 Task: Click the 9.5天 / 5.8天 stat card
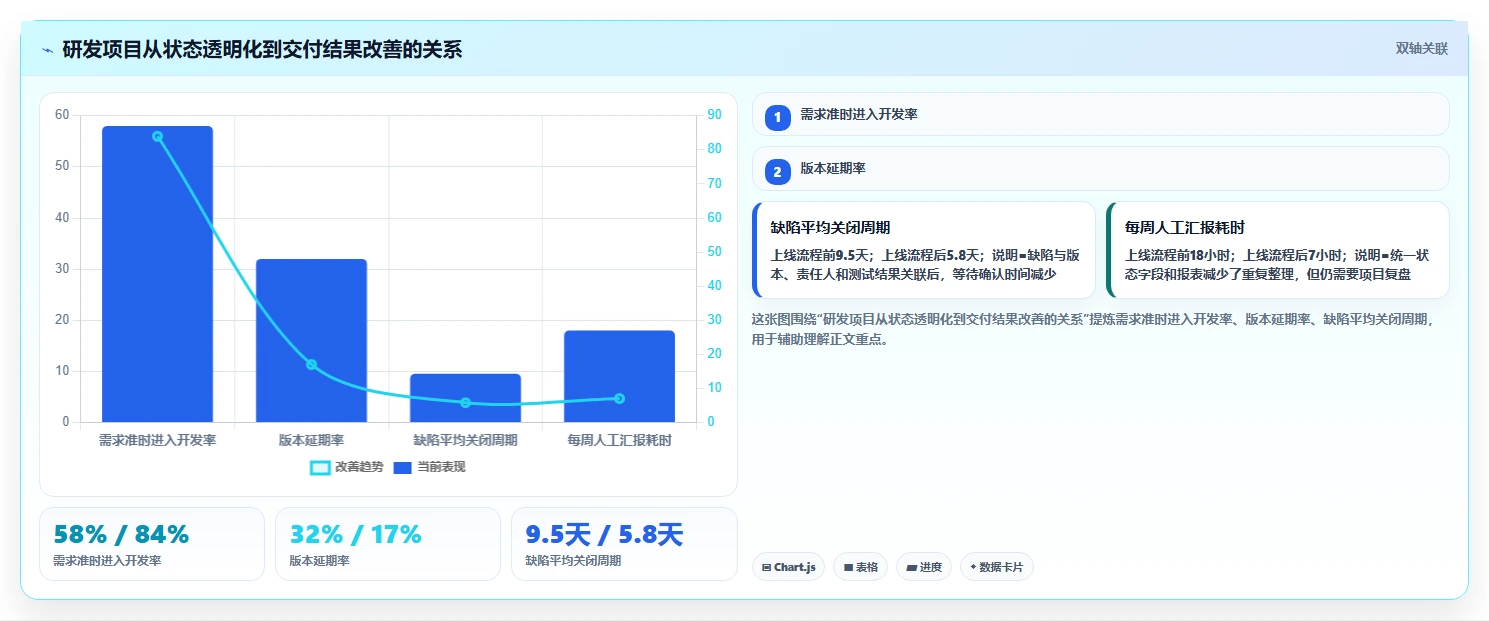coord(624,544)
